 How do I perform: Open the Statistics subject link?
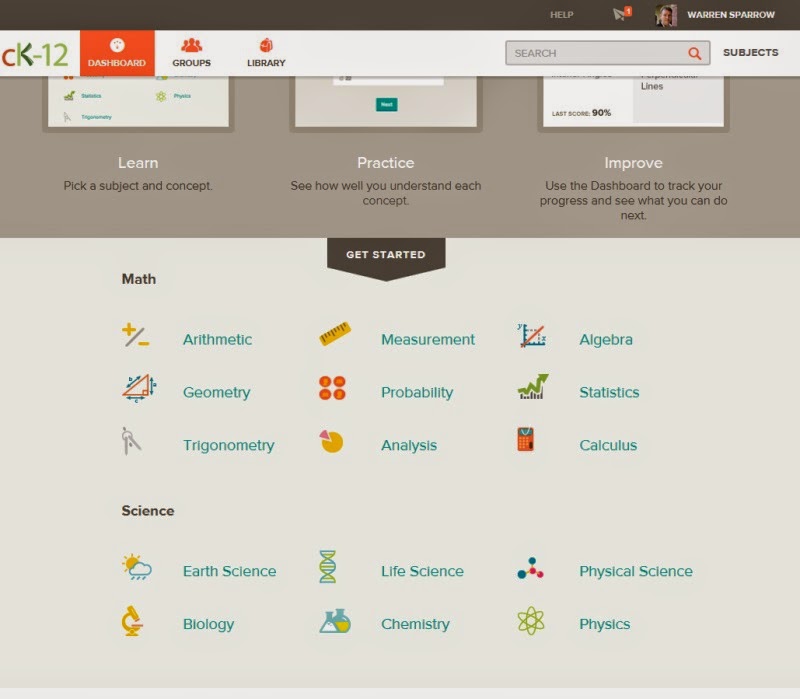(609, 392)
